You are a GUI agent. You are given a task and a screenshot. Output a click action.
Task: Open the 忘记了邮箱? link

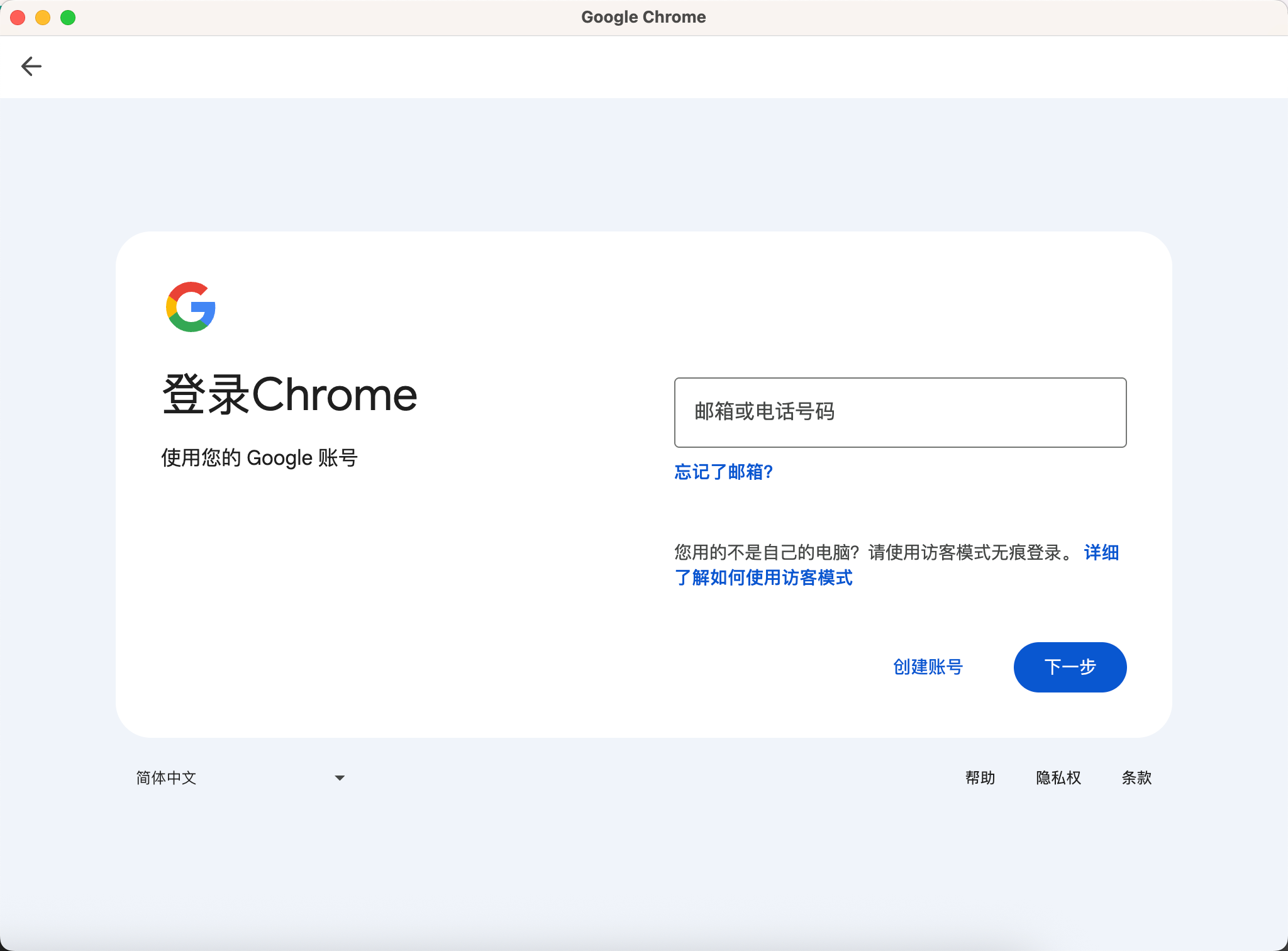click(x=723, y=472)
